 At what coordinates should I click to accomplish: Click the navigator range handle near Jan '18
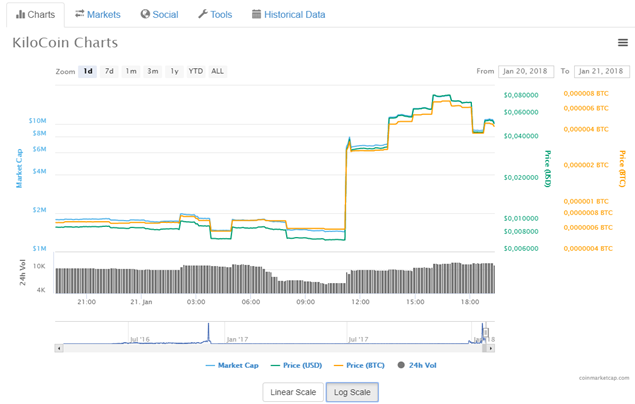(x=486, y=332)
